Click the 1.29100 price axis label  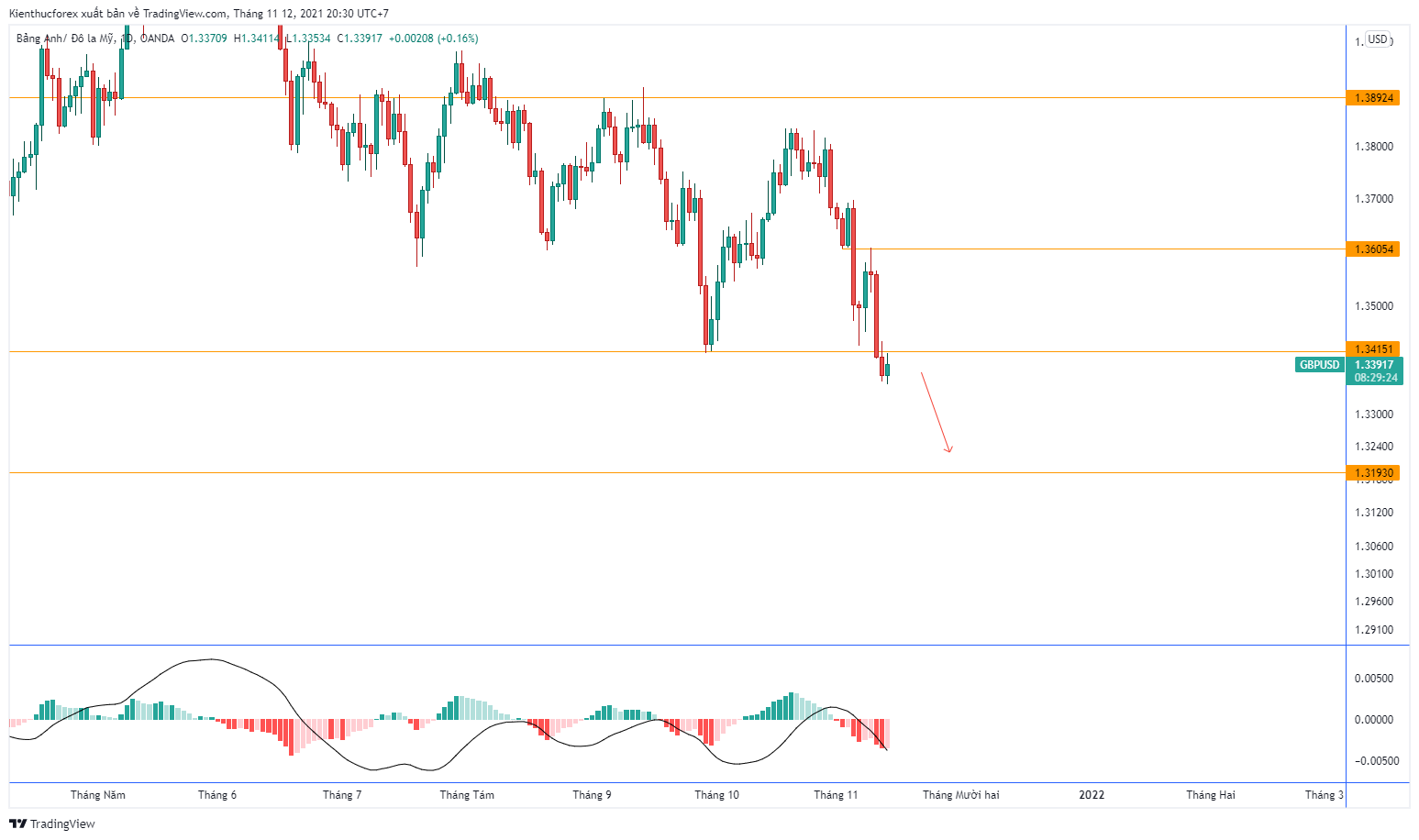[x=1373, y=630]
